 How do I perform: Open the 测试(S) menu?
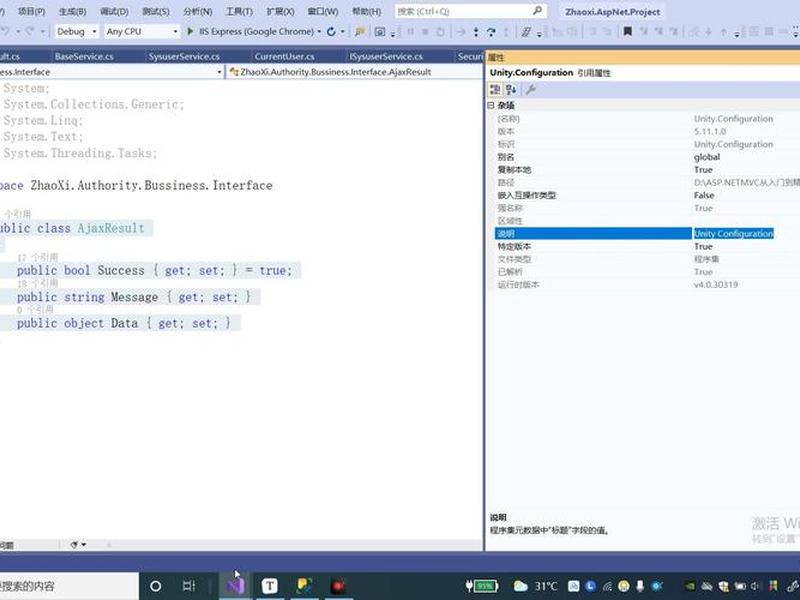coord(156,11)
